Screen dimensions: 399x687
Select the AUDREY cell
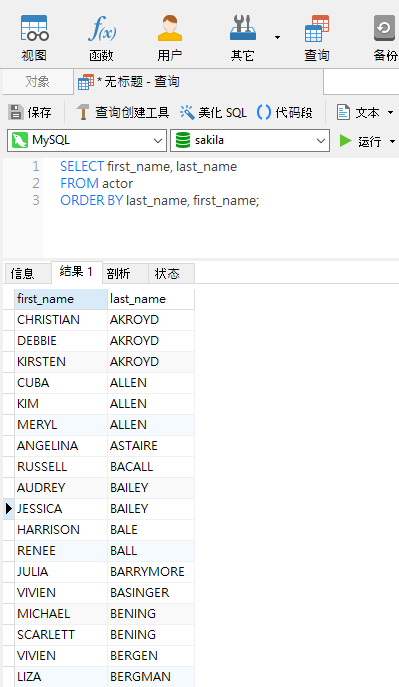61,488
